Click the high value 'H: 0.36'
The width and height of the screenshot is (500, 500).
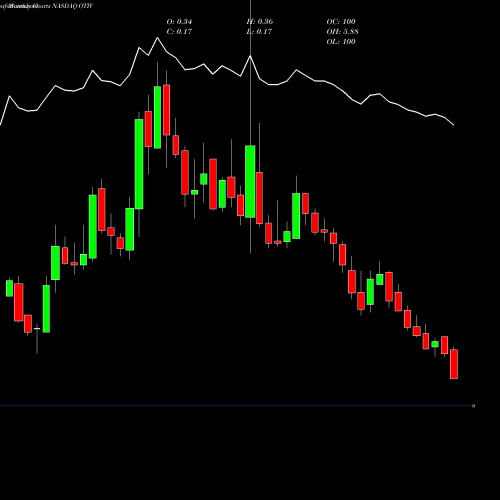coord(260,22)
